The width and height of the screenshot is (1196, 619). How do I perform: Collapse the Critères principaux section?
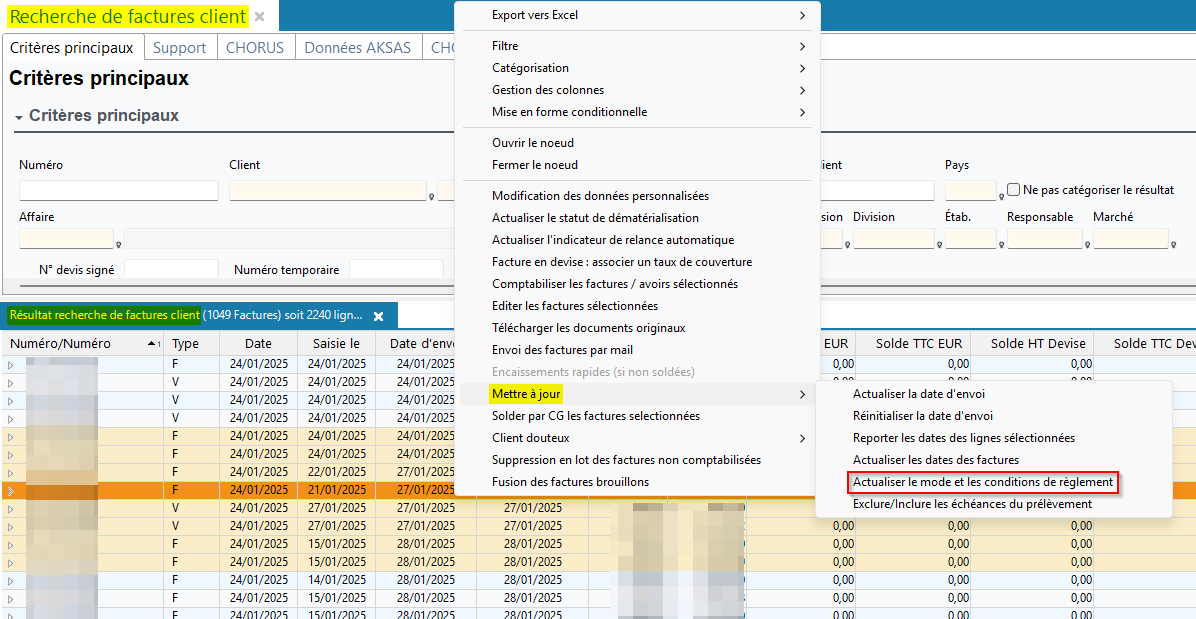[19, 117]
